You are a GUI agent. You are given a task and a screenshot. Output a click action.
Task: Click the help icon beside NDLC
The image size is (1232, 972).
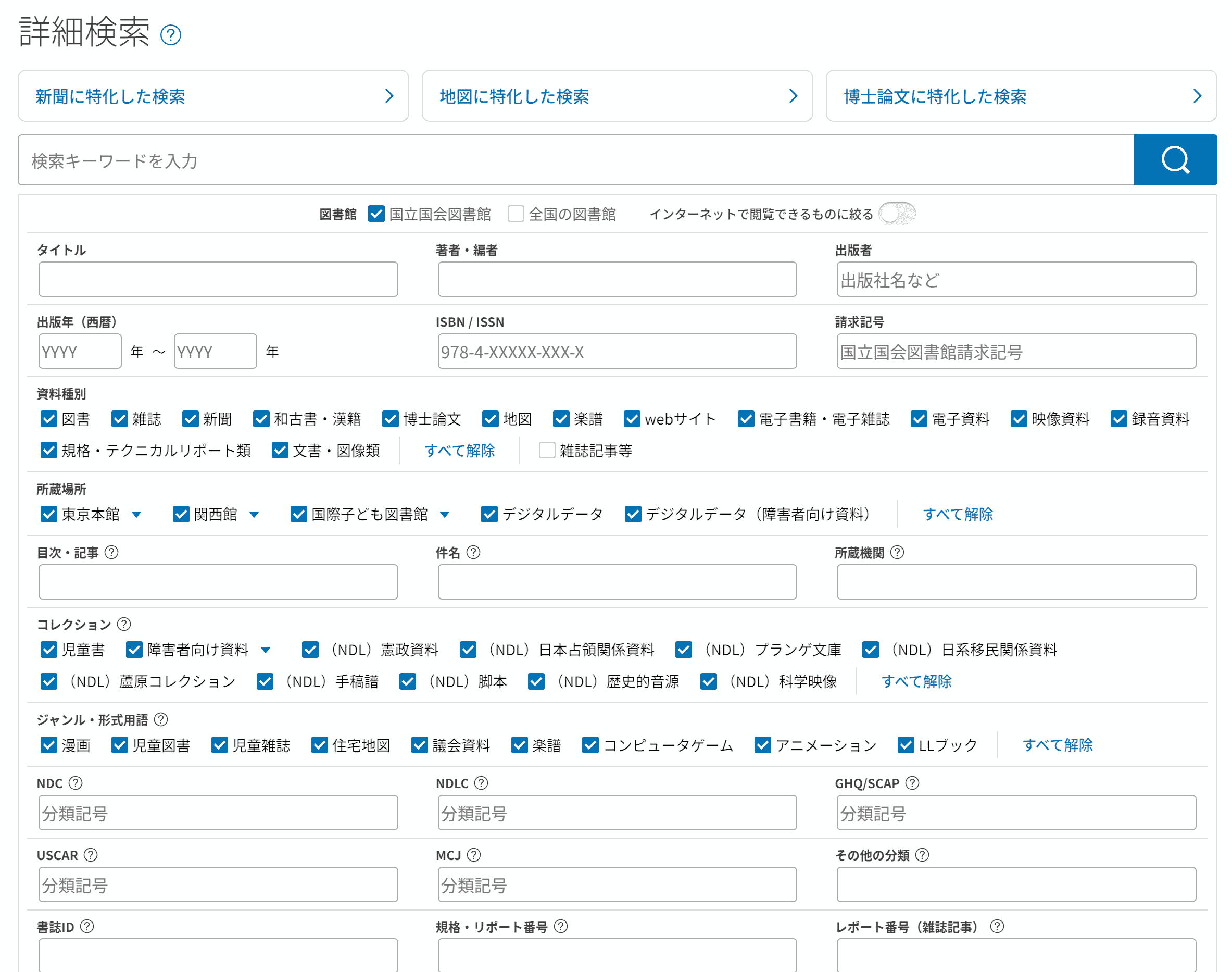coord(481,782)
